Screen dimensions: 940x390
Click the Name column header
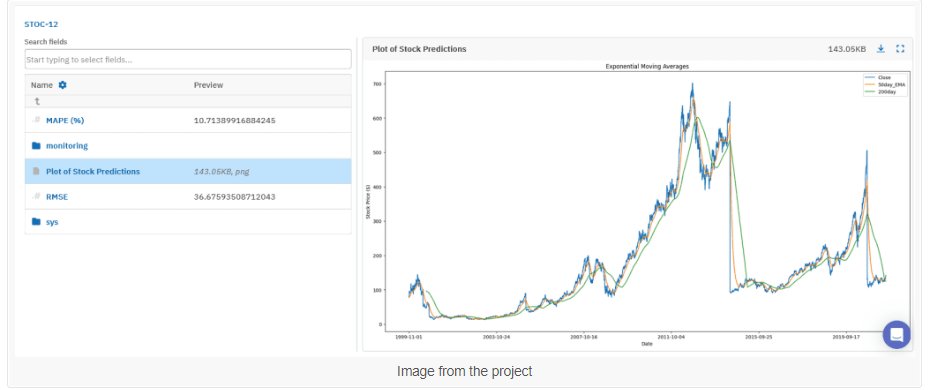tap(41, 85)
